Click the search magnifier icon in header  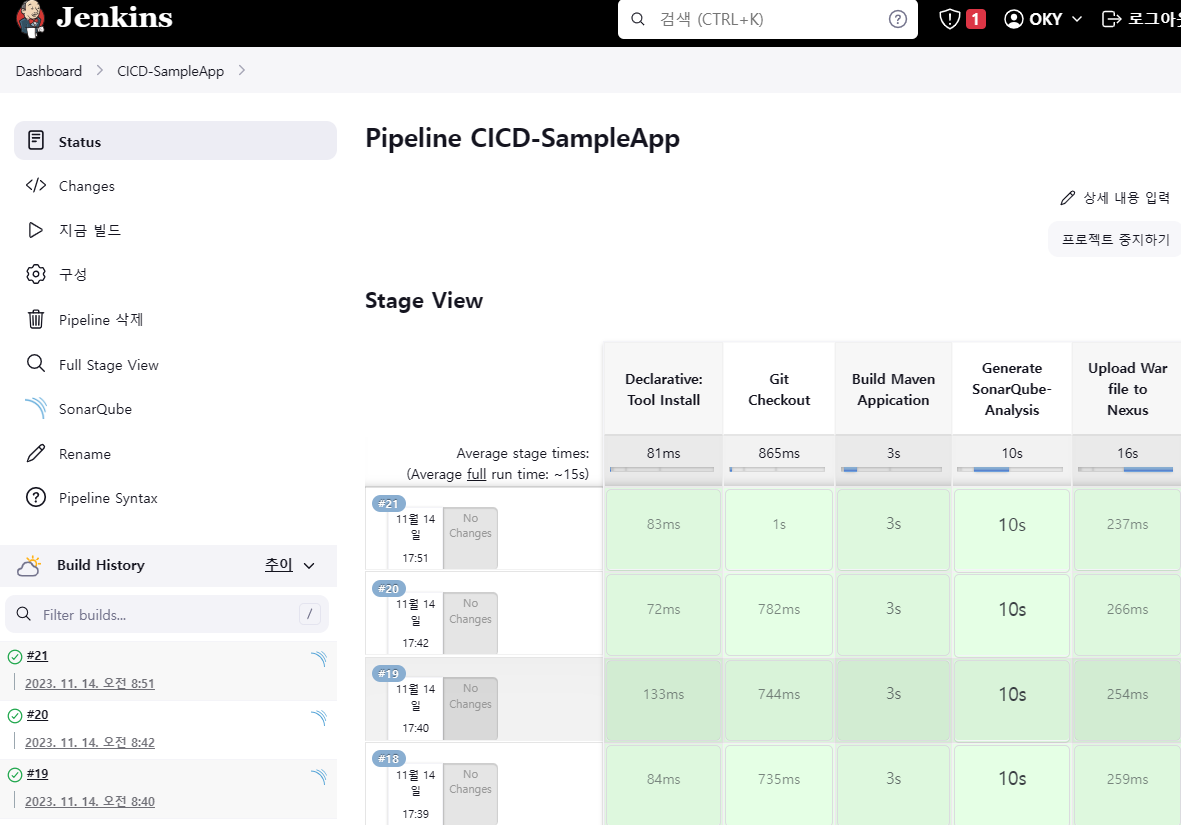coord(638,19)
